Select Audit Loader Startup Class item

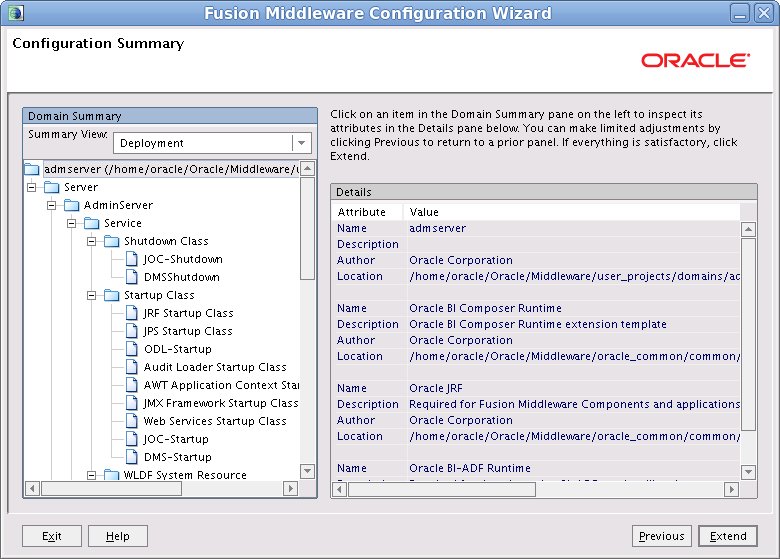coord(214,367)
